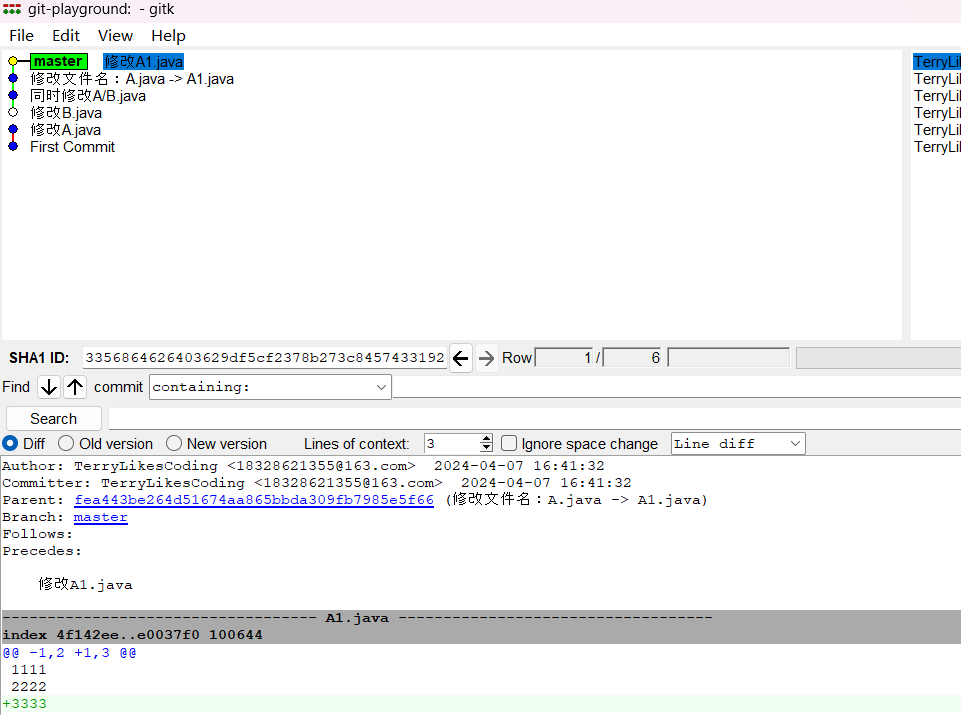Select the Old version radio button
This screenshot has height=715, width=961.
pyautogui.click(x=66, y=444)
